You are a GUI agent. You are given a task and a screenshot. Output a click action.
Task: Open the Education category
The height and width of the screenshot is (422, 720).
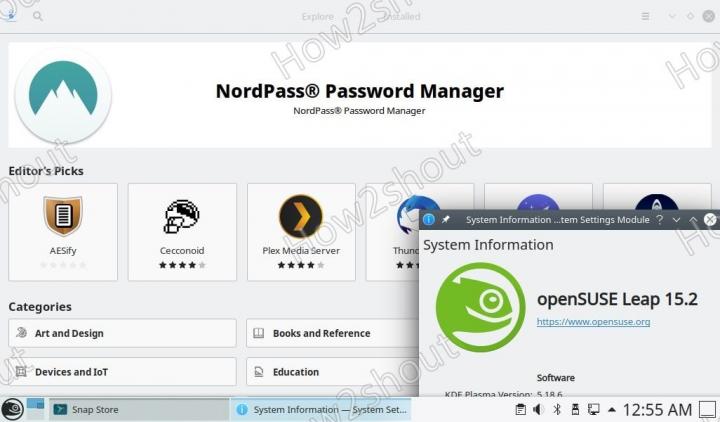pyautogui.click(x=332, y=372)
